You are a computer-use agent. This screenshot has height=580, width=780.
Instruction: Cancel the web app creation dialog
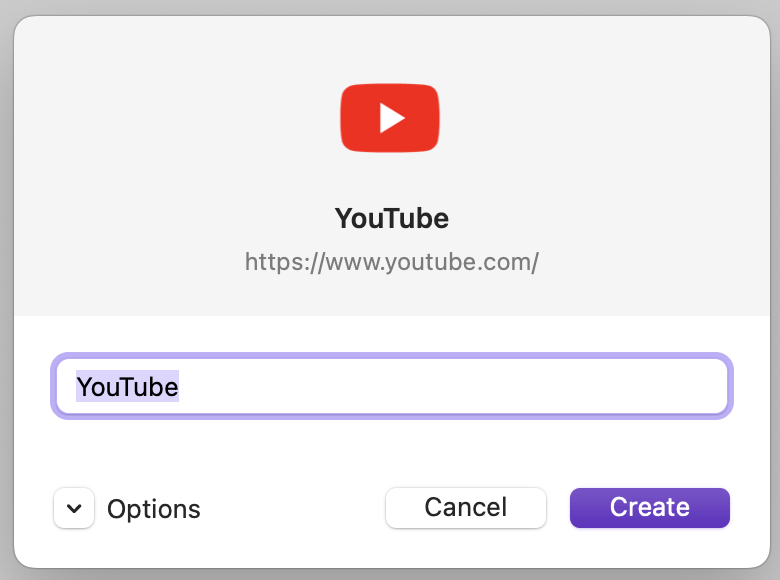pyautogui.click(x=466, y=507)
